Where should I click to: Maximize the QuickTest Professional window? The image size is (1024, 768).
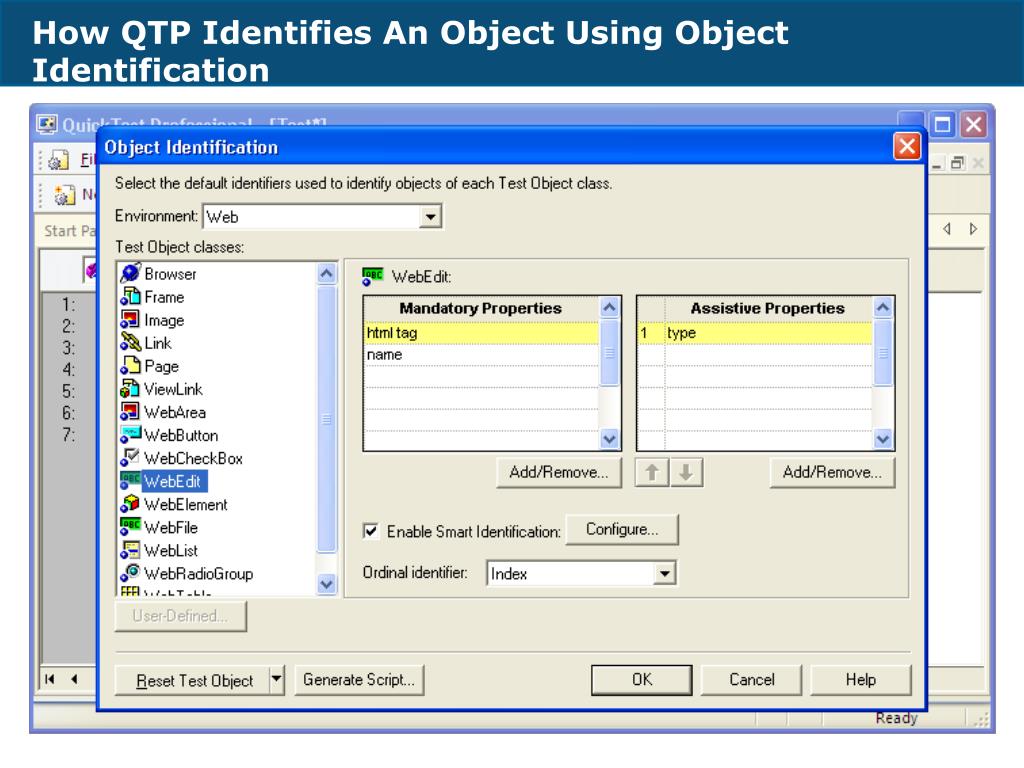942,124
